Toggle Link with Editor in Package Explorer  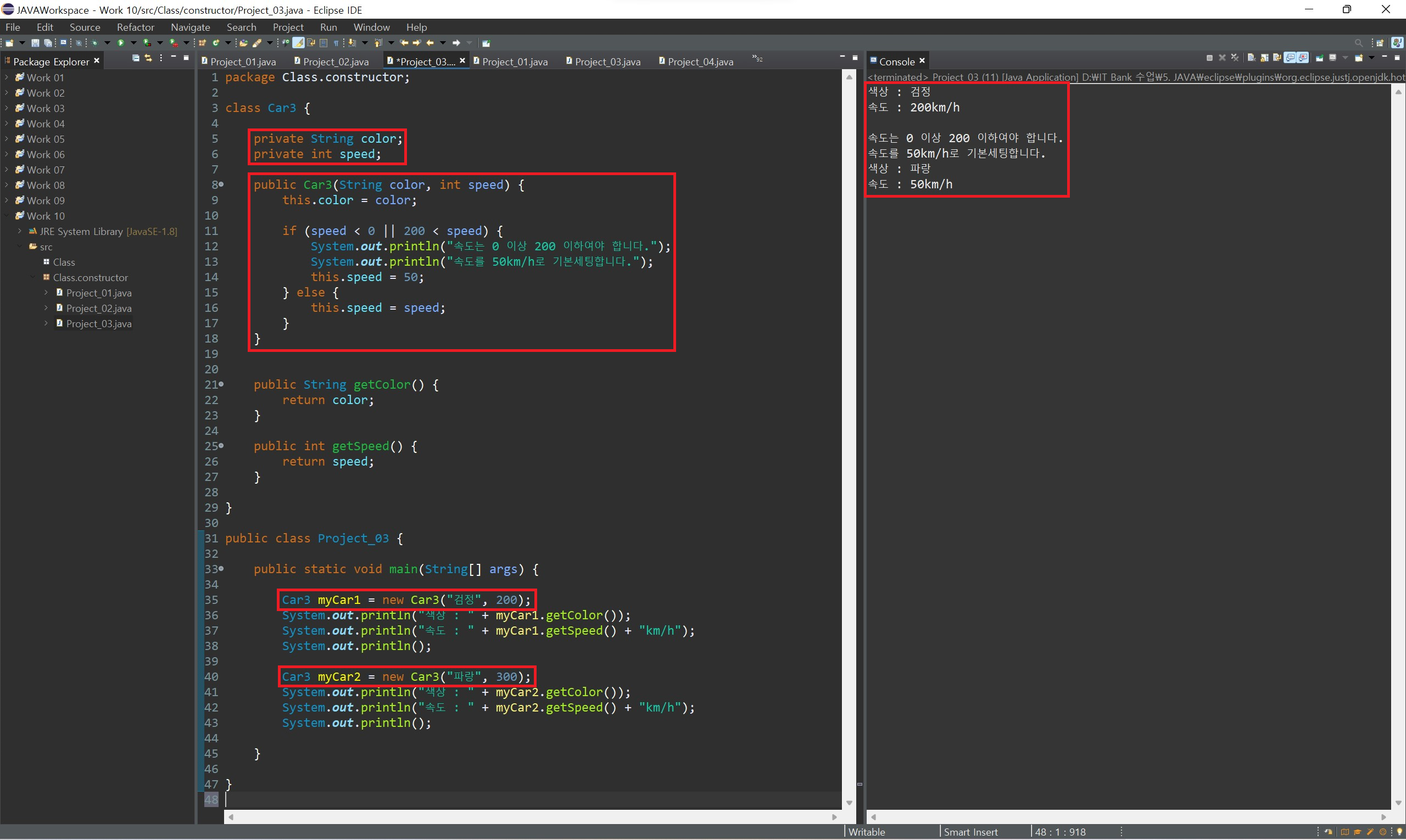(x=148, y=58)
